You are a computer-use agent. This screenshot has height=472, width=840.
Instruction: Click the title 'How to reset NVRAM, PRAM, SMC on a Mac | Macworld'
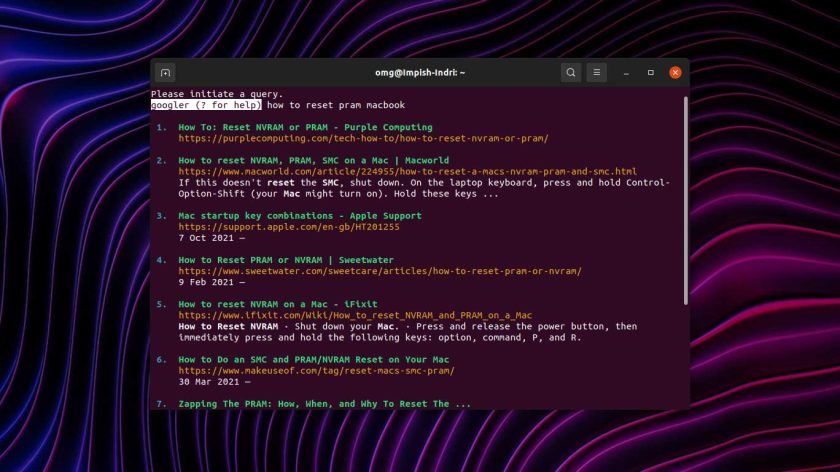[313, 160]
